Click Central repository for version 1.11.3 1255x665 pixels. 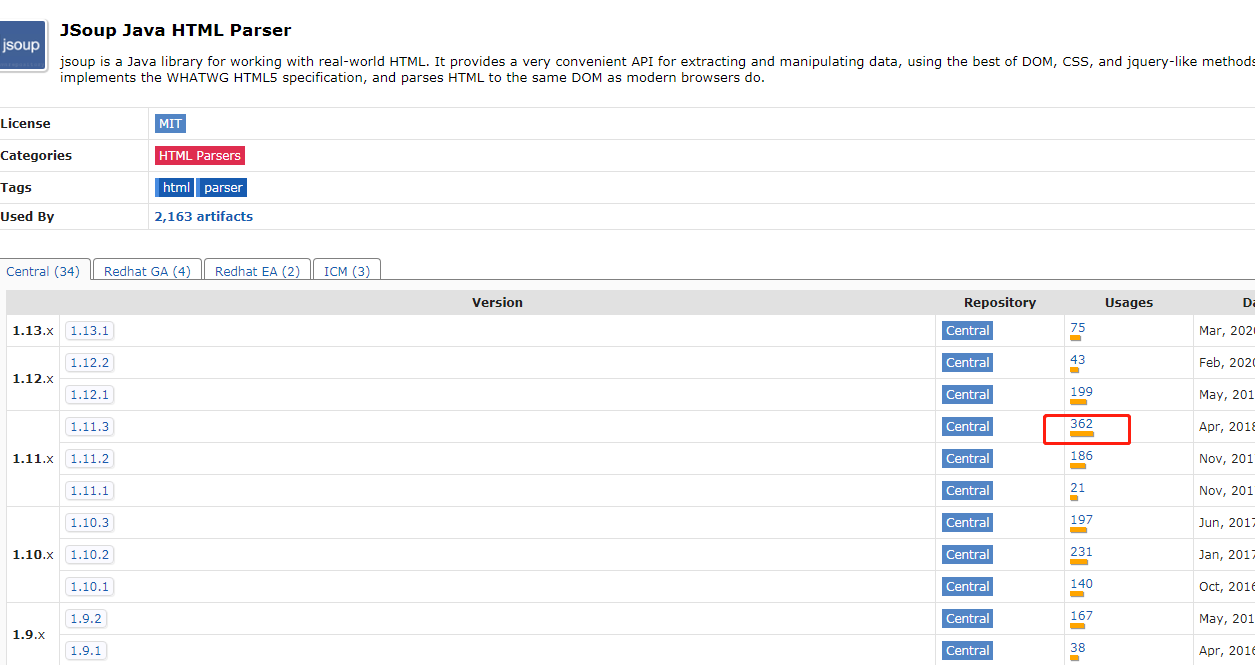click(x=967, y=427)
